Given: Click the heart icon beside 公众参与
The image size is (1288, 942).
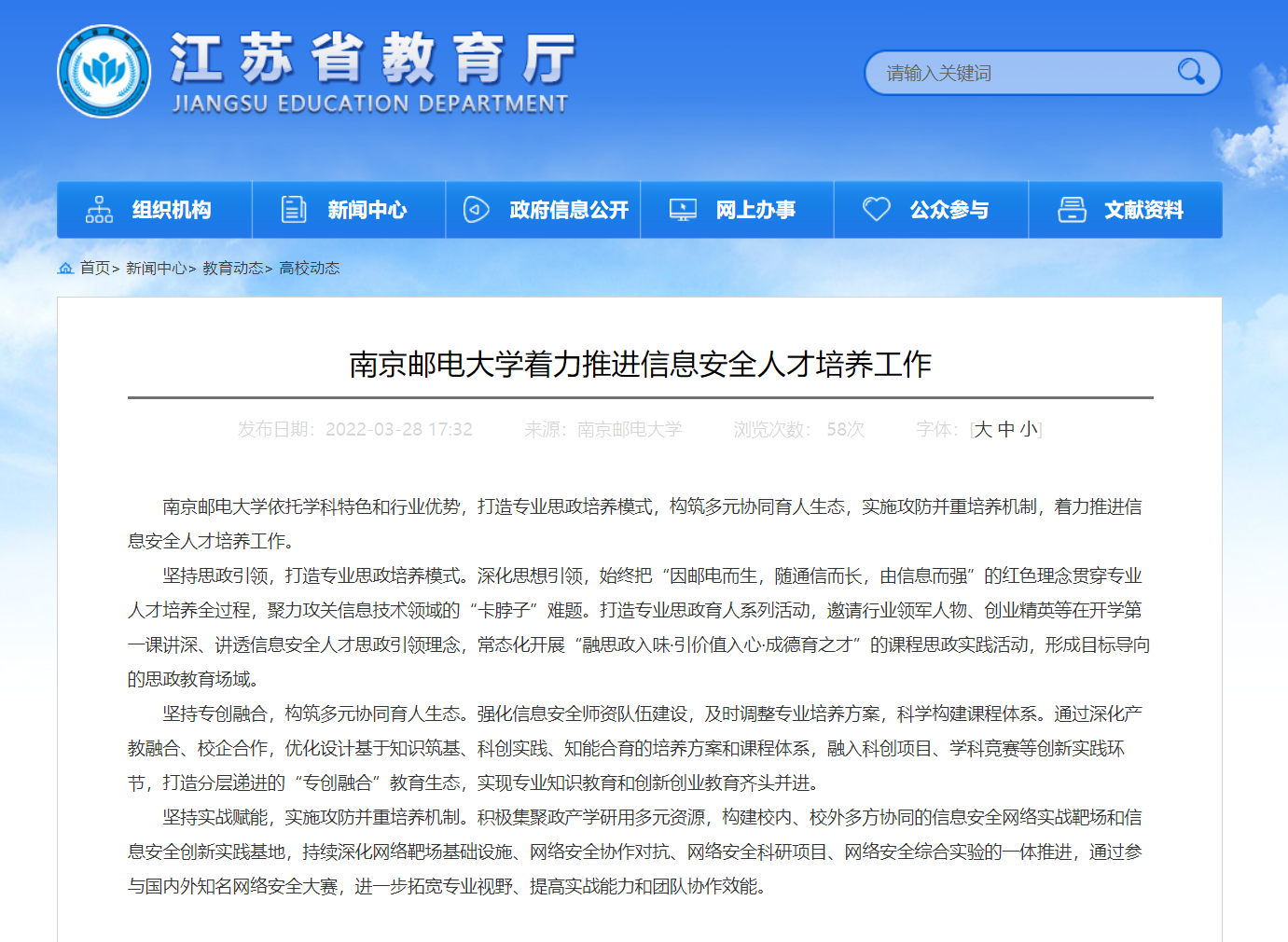Looking at the screenshot, I should click(x=876, y=210).
